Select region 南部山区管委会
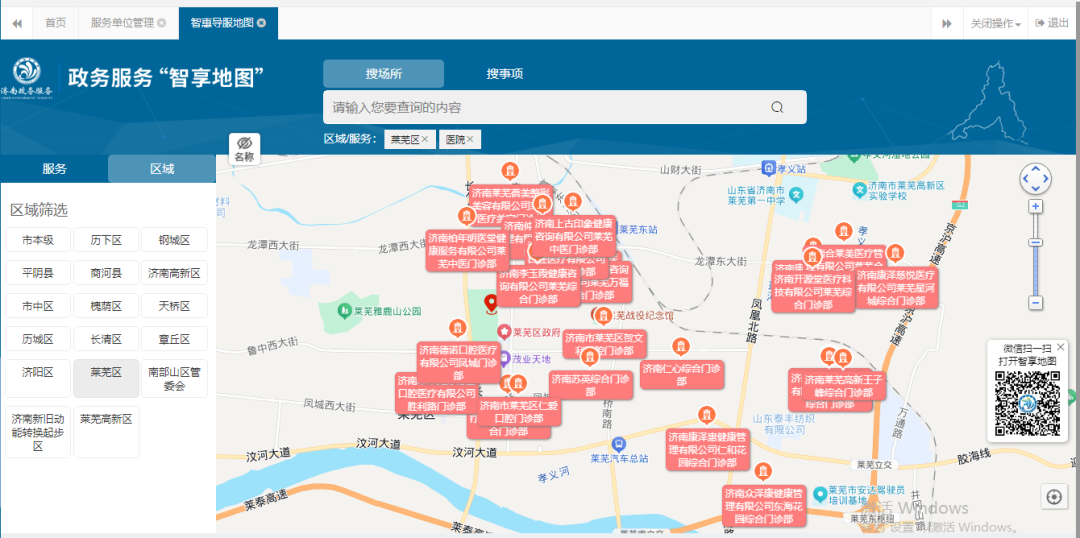 point(174,378)
